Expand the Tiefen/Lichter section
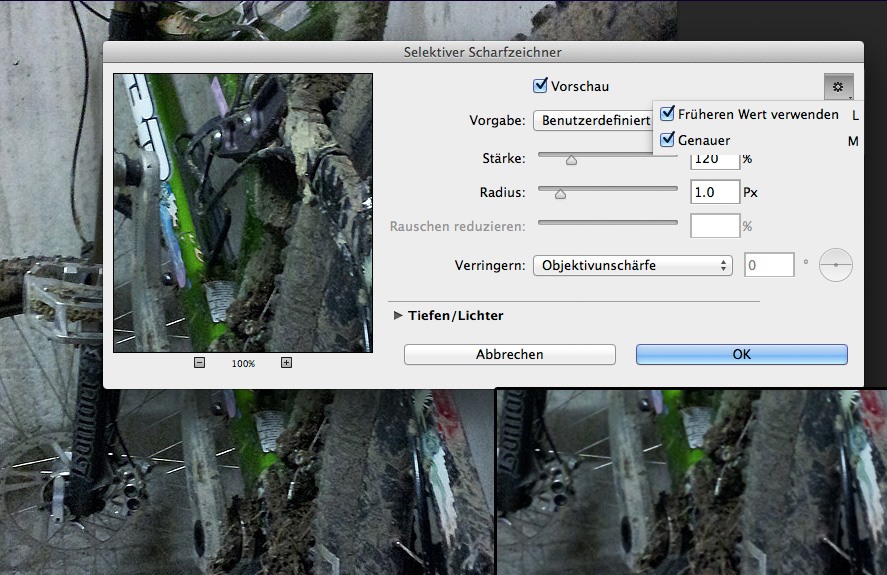887x575 pixels. 398,315
